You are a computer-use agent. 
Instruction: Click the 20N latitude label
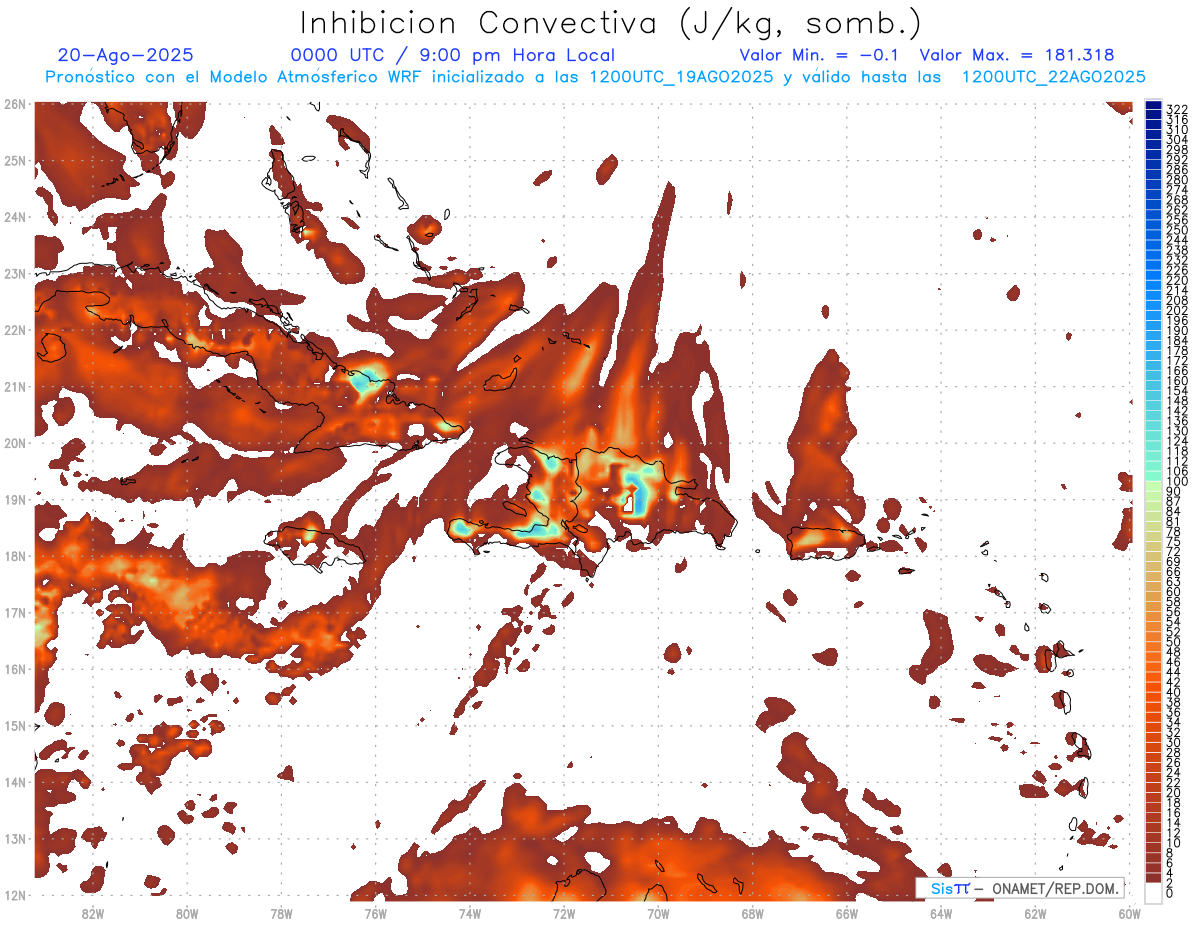coord(15,442)
